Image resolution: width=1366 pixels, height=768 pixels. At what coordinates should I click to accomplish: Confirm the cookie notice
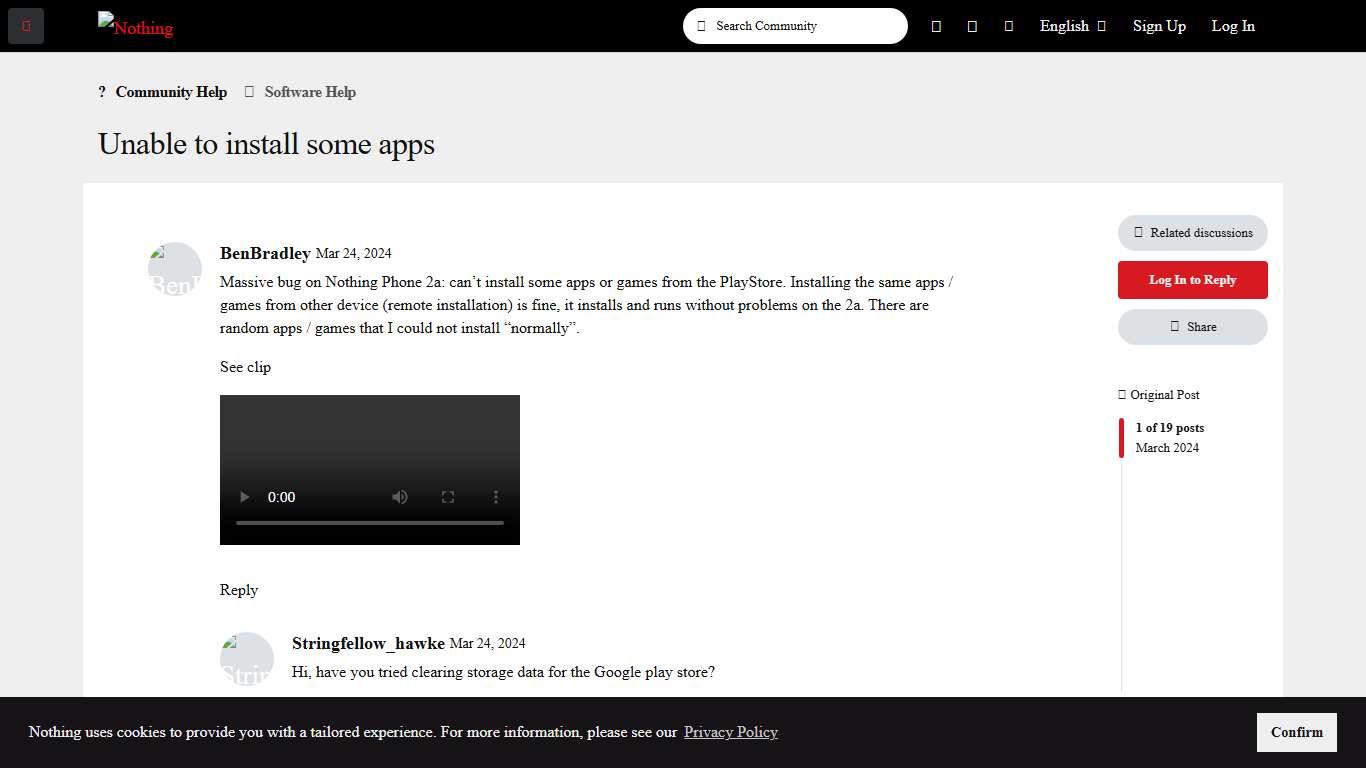[1296, 732]
